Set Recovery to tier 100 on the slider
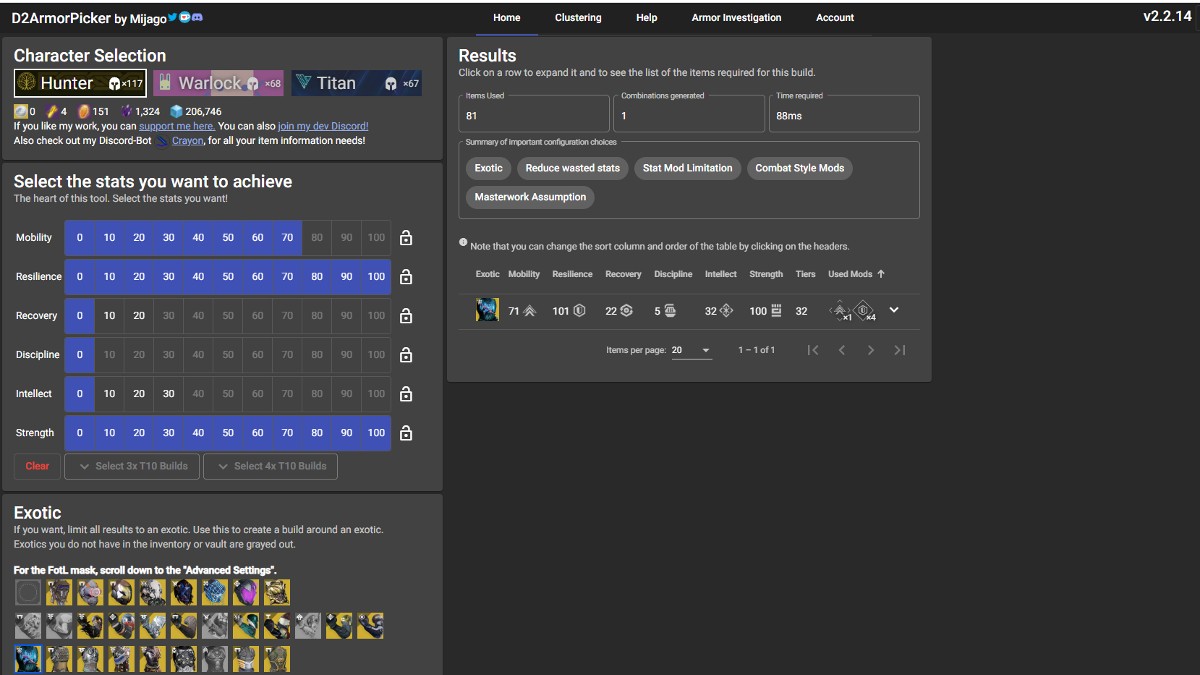Viewport: 1200px width, 675px height. [x=375, y=316]
